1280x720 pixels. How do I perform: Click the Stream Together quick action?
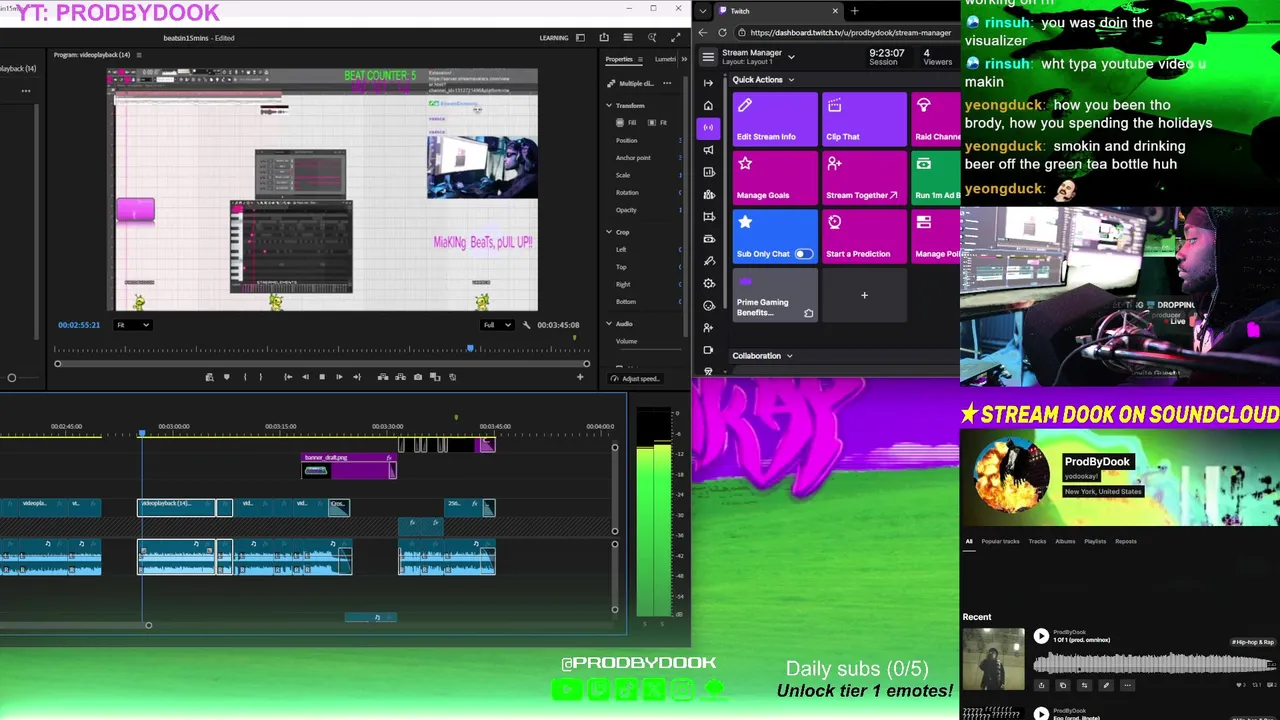(x=864, y=178)
